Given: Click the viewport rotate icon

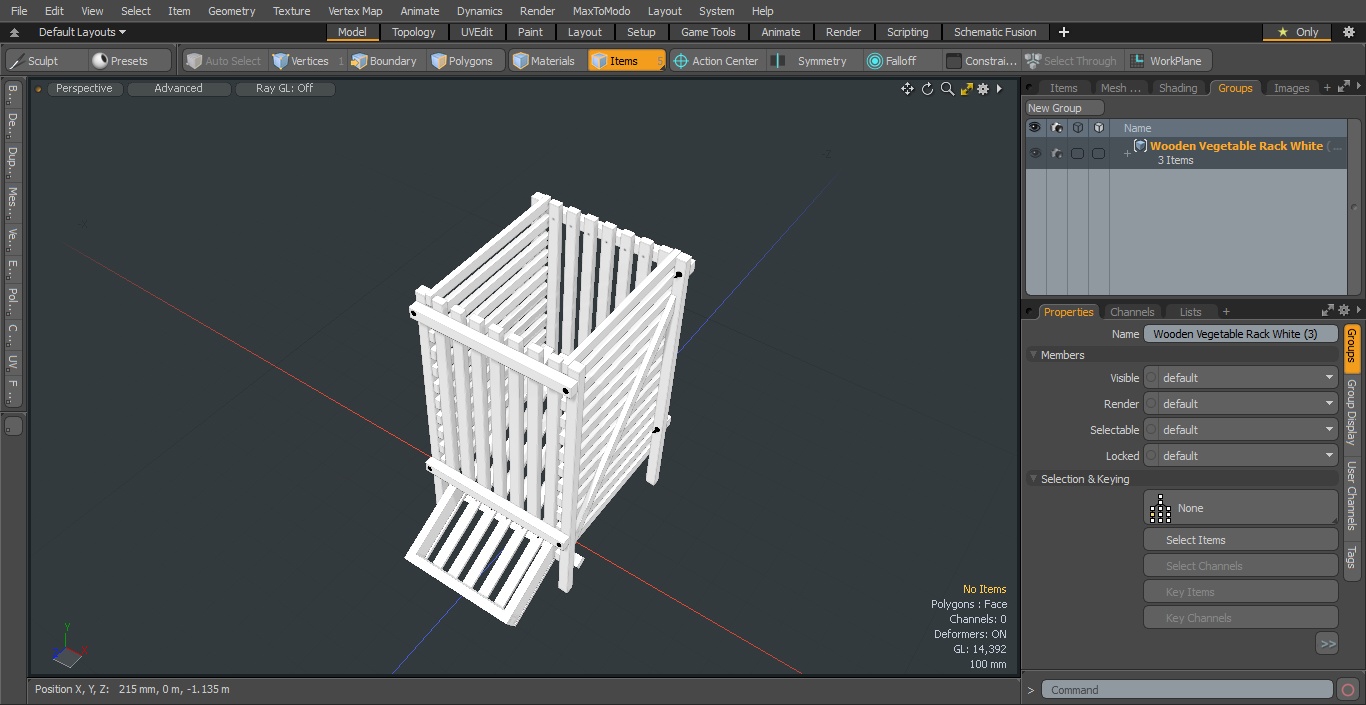Looking at the screenshot, I should 927,89.
